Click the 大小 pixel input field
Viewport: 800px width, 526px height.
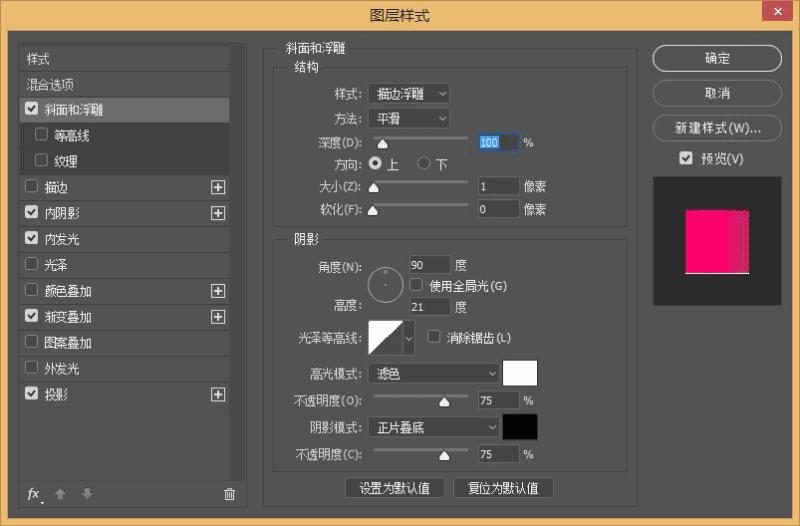(498, 186)
